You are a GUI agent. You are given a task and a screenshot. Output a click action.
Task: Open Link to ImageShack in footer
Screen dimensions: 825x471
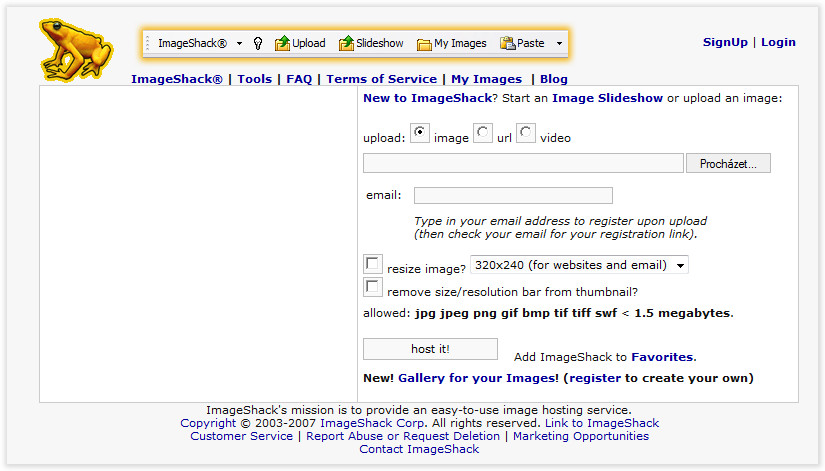coord(602,423)
